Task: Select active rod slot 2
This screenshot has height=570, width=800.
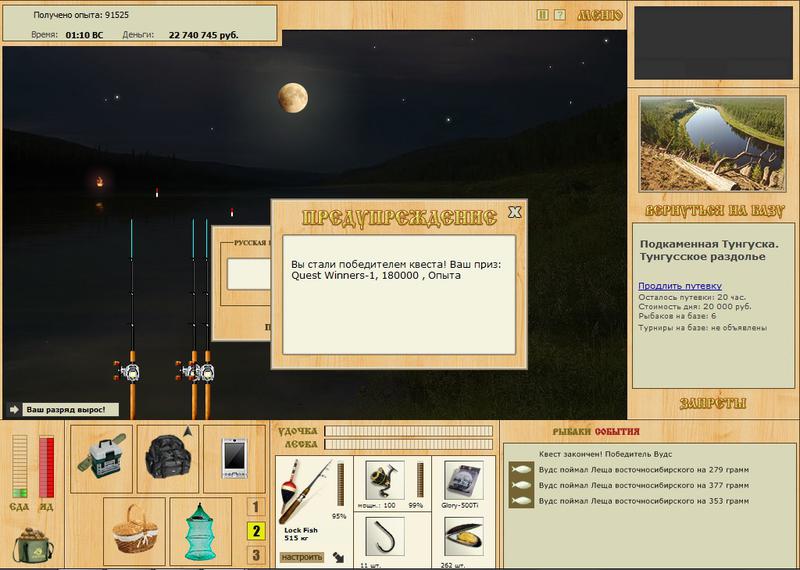Action: click(256, 531)
